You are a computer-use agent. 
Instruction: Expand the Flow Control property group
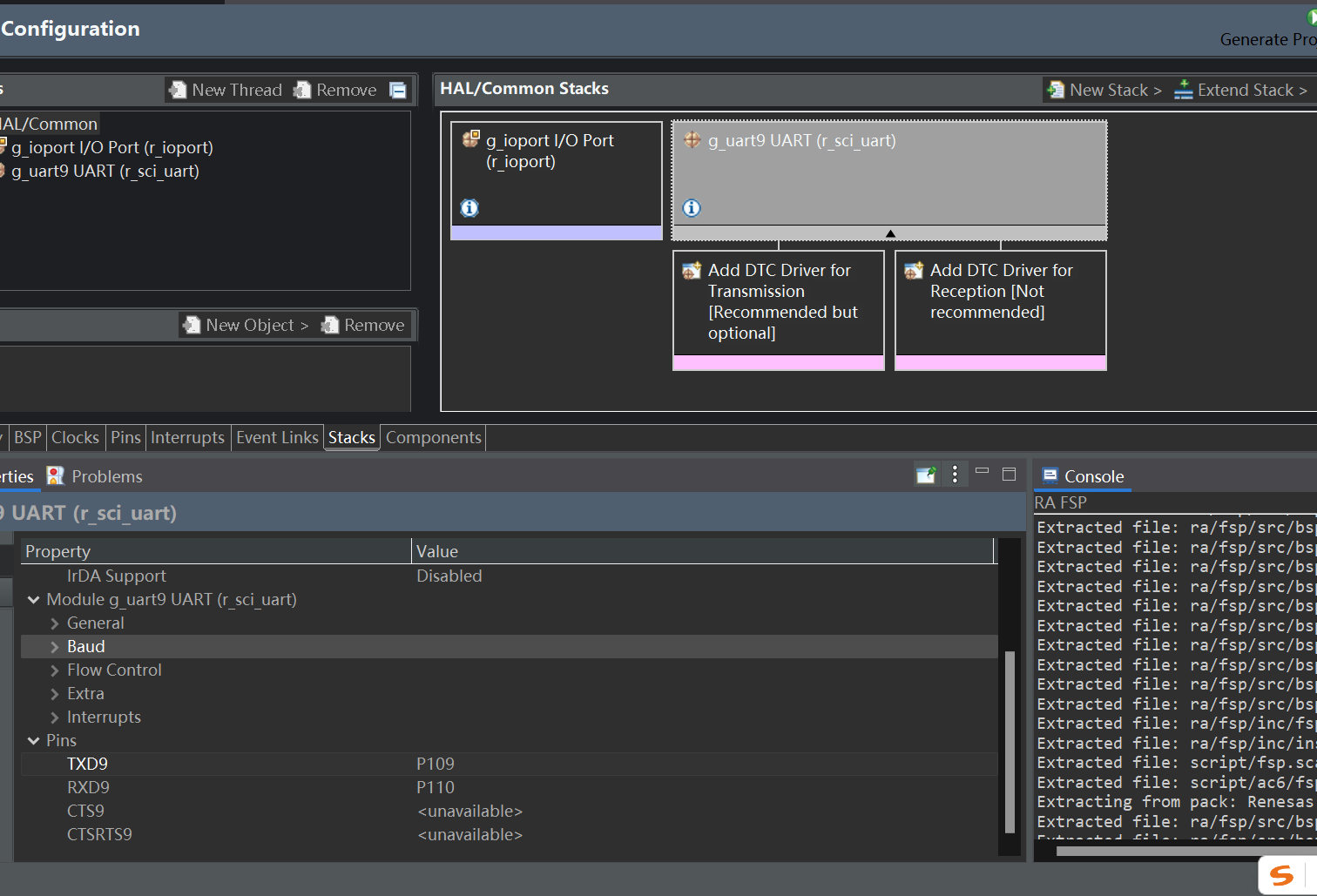(55, 670)
